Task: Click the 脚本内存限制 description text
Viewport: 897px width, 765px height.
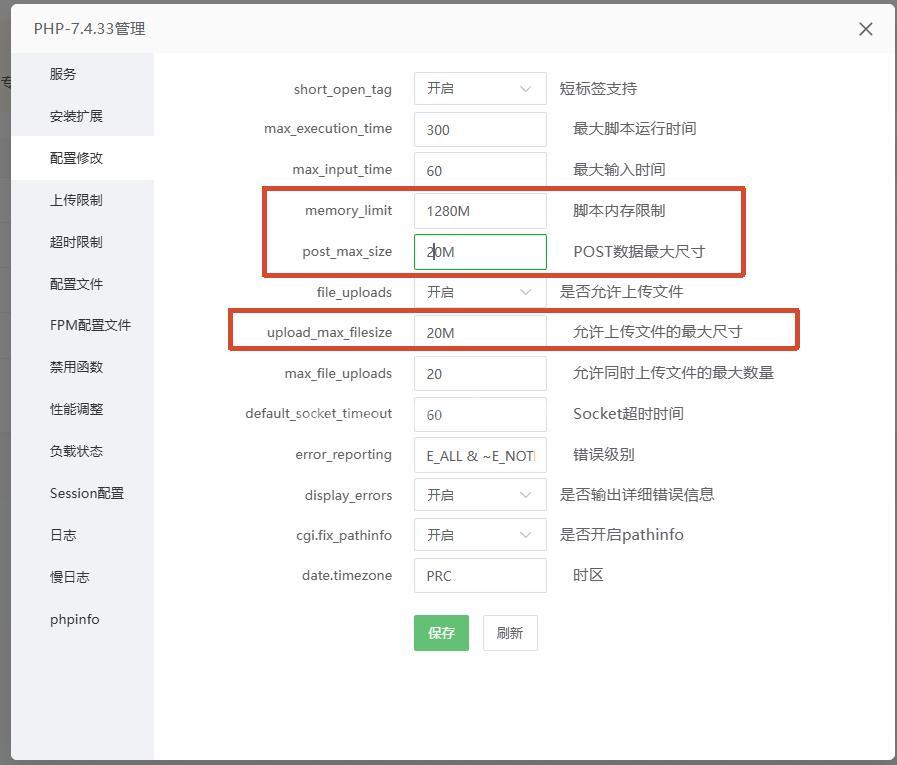Action: click(x=619, y=211)
